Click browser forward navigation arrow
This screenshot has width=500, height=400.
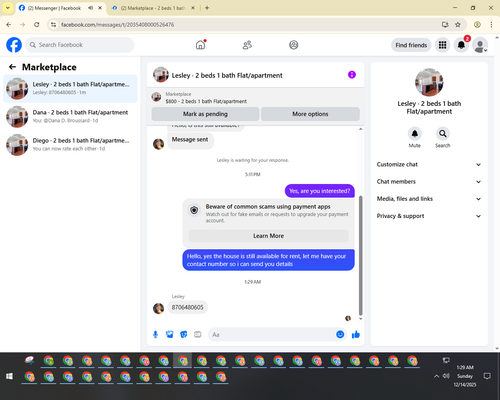pos(23,24)
